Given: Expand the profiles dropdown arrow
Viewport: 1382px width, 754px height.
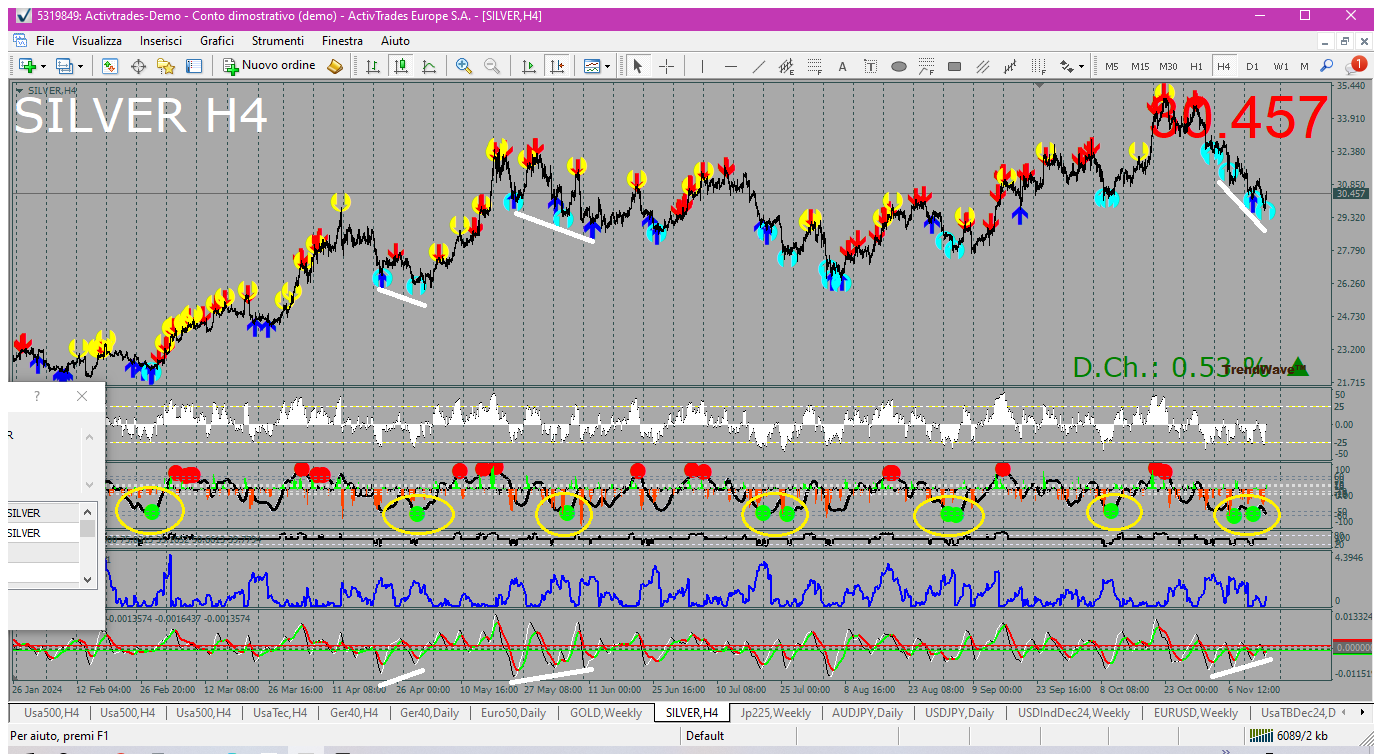Looking at the screenshot, I should point(81,66).
